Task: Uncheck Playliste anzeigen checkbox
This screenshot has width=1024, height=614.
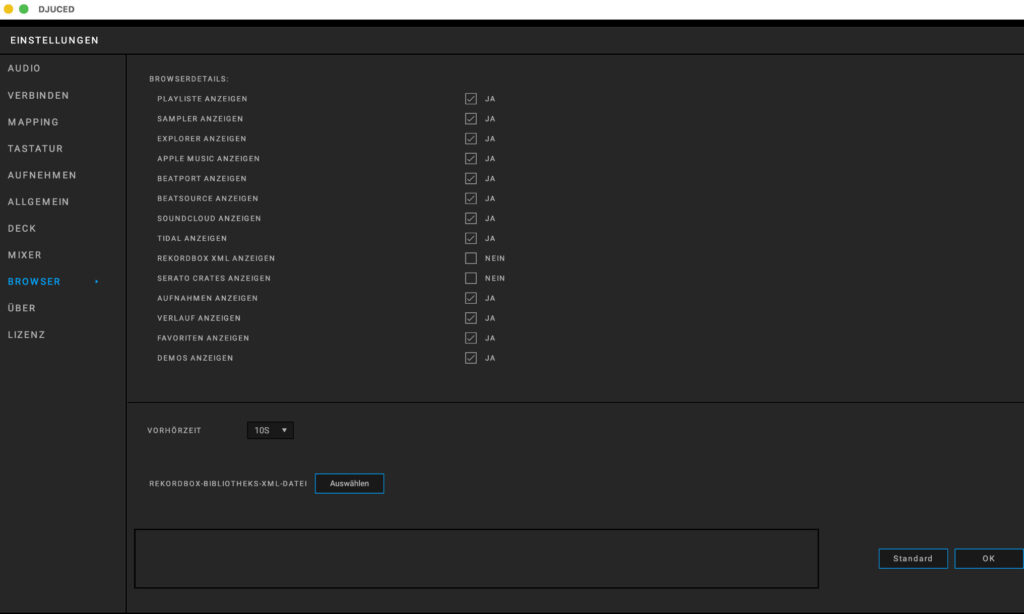Action: [x=471, y=99]
